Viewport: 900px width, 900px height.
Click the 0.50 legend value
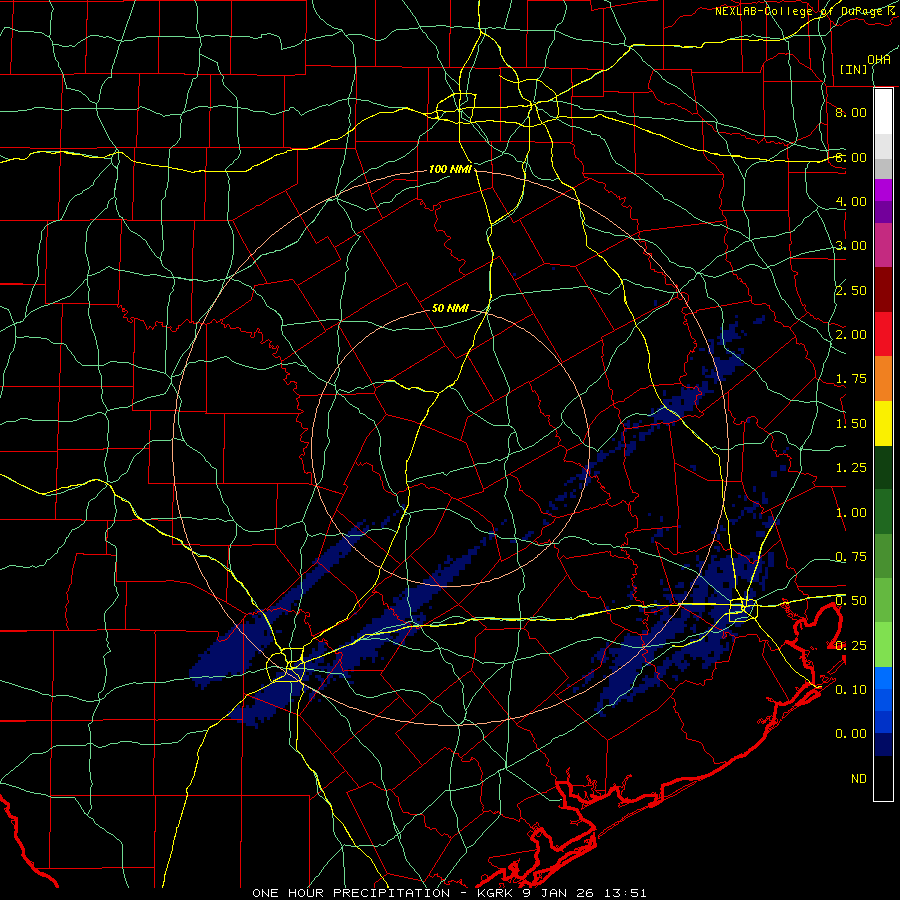click(x=851, y=601)
